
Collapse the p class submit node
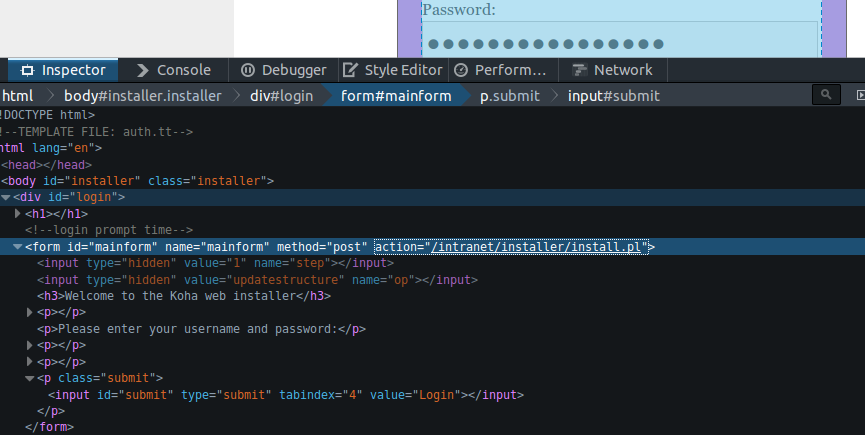(30, 379)
